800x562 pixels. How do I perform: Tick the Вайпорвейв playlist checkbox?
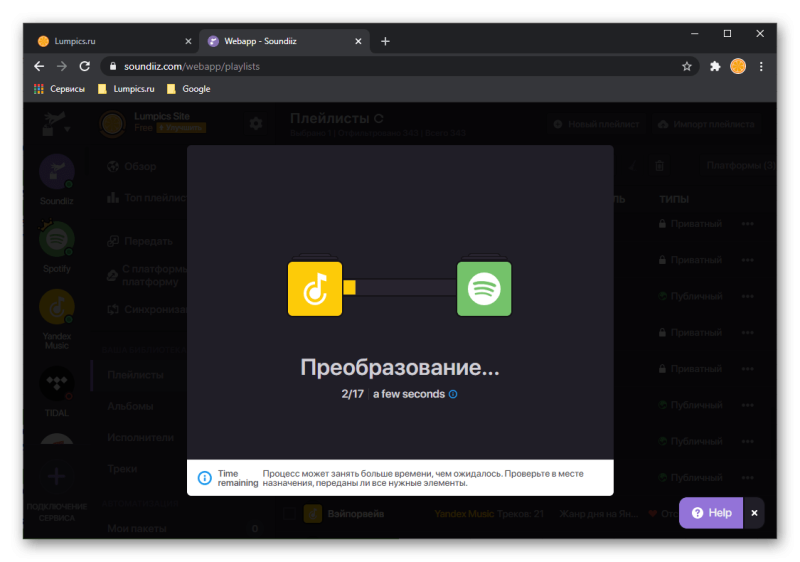point(289,514)
